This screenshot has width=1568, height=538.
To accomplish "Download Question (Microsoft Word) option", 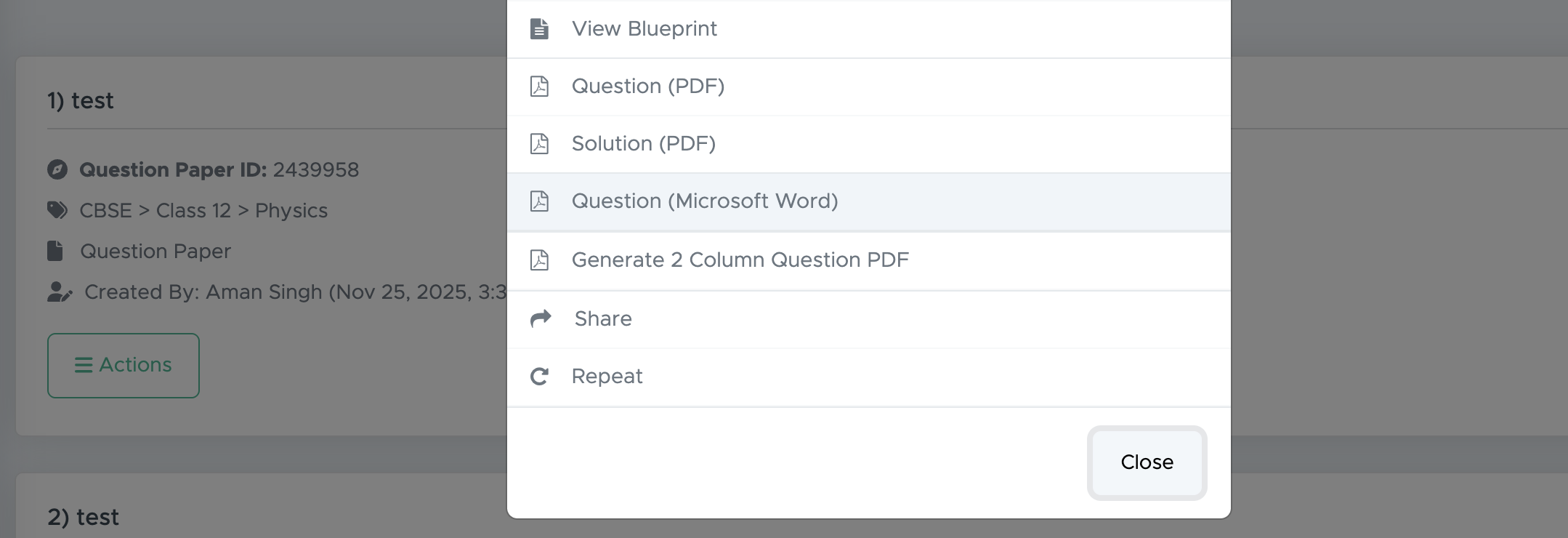I will click(704, 201).
